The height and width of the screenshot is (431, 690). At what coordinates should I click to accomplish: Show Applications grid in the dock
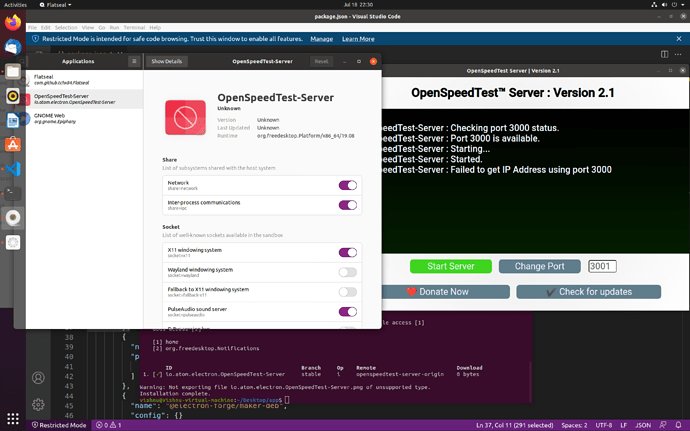pos(13,418)
